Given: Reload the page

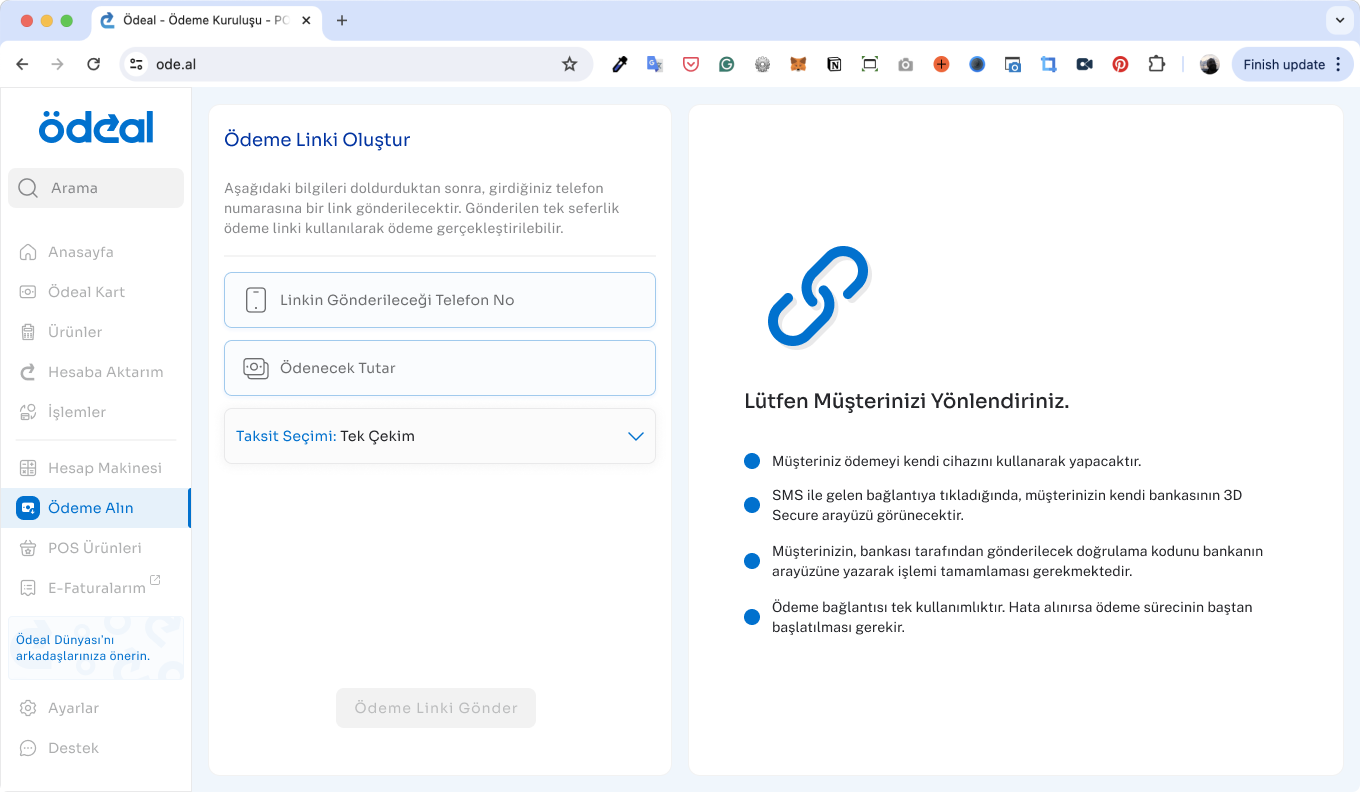Looking at the screenshot, I should click(93, 64).
